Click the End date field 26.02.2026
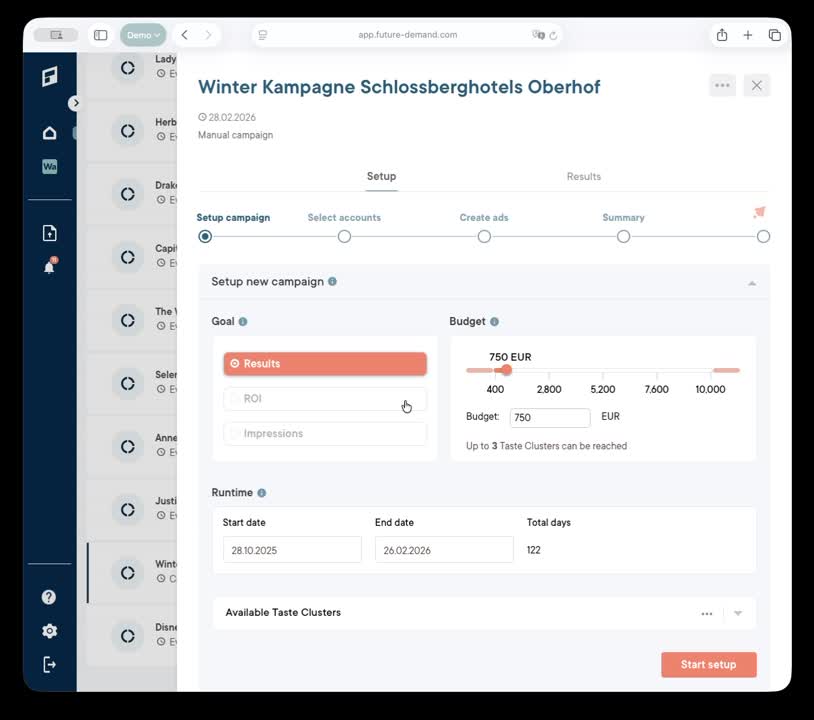814x720 pixels. point(444,550)
